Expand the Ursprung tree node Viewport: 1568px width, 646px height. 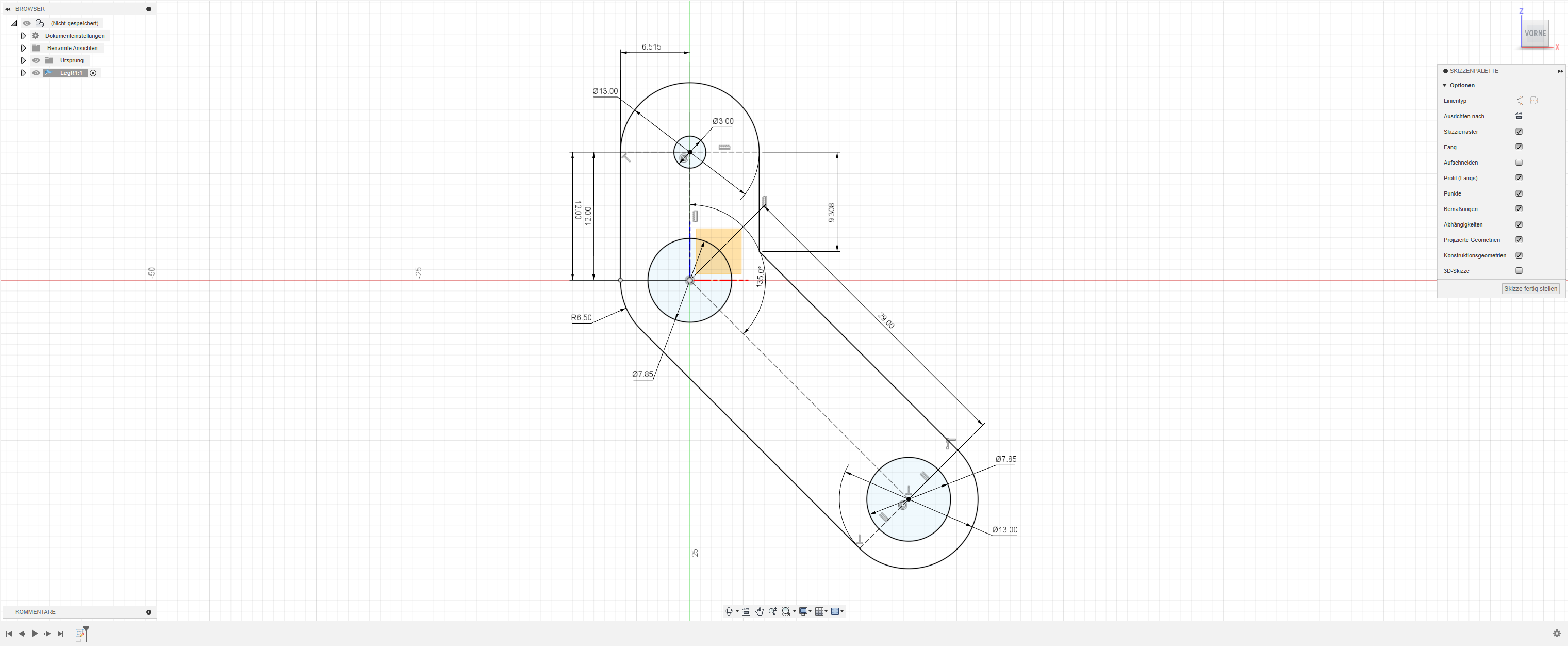23,60
